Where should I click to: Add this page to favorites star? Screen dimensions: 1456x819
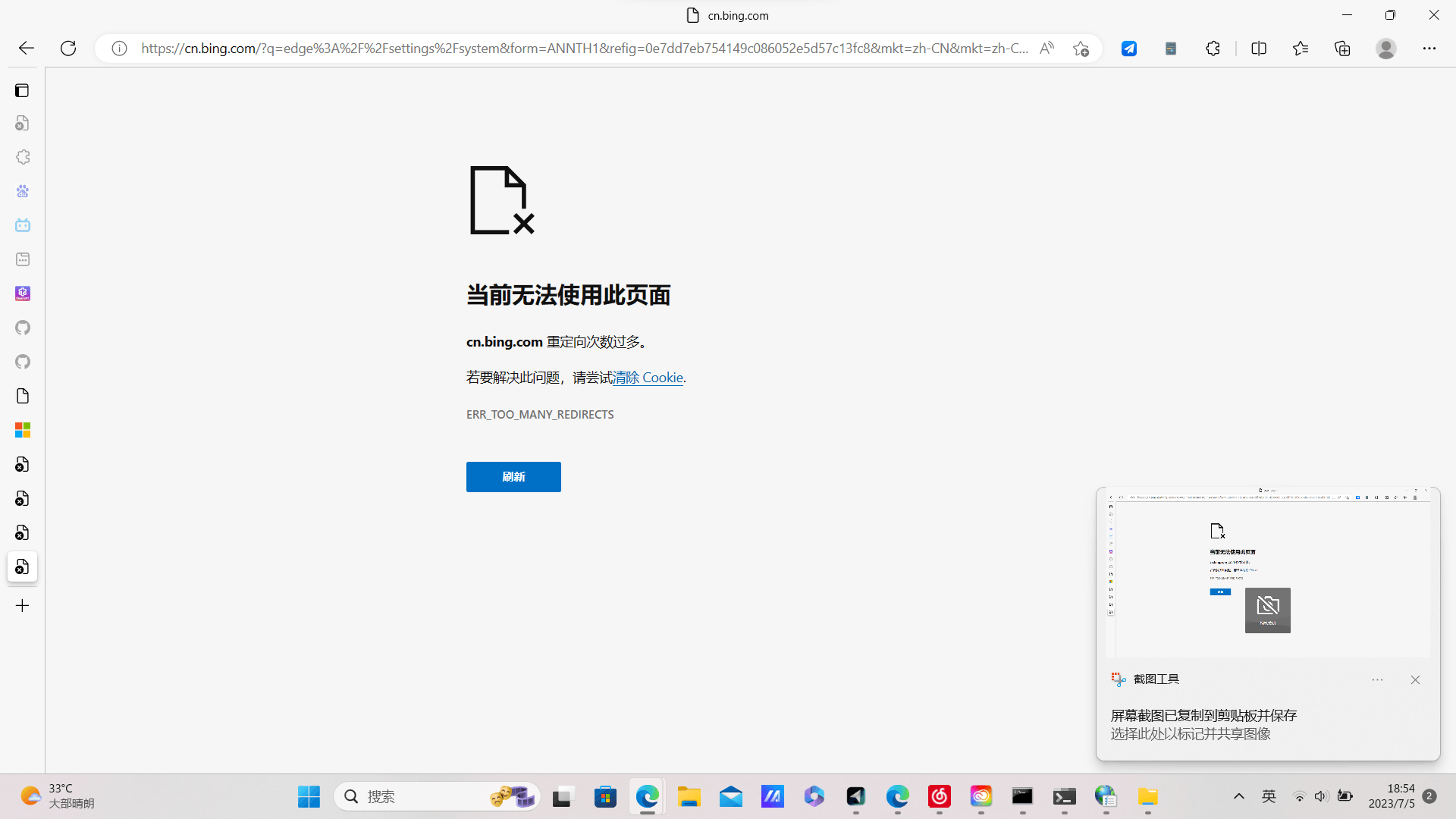1081,49
